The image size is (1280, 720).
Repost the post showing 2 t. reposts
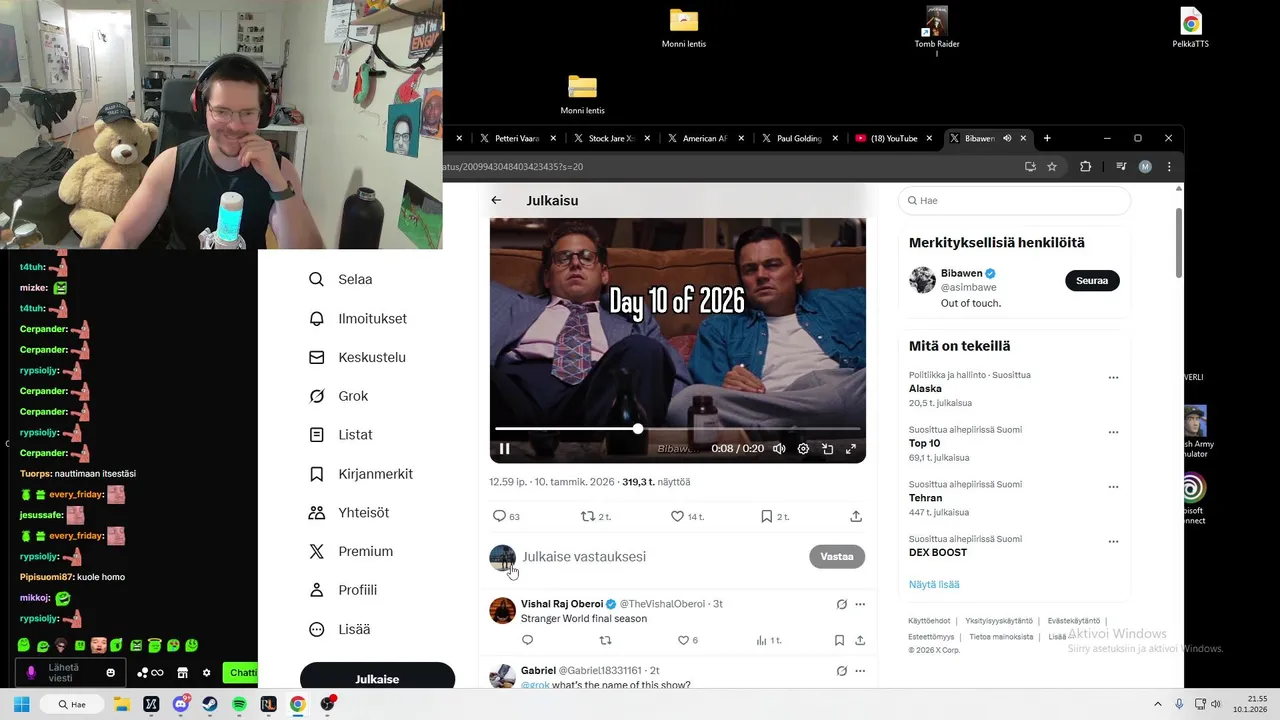(x=588, y=516)
